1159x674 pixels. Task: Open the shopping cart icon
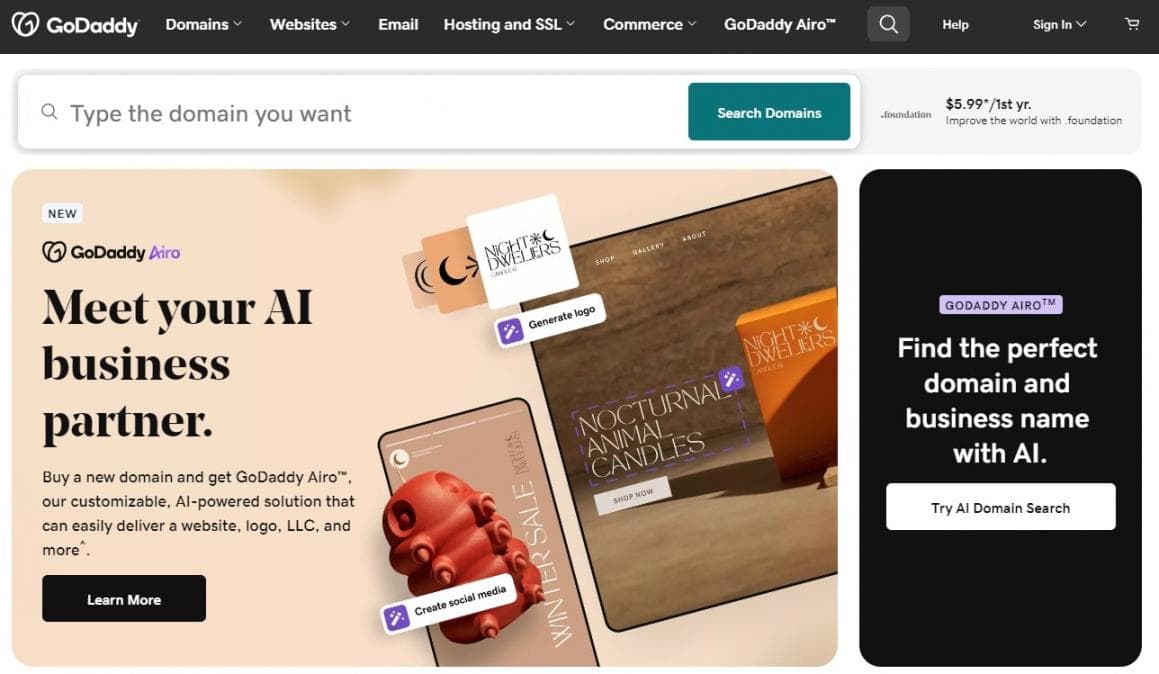[1132, 24]
